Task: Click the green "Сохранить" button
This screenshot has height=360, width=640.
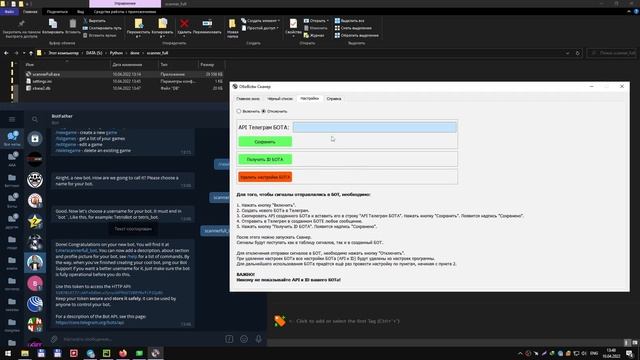Action: 265,142
